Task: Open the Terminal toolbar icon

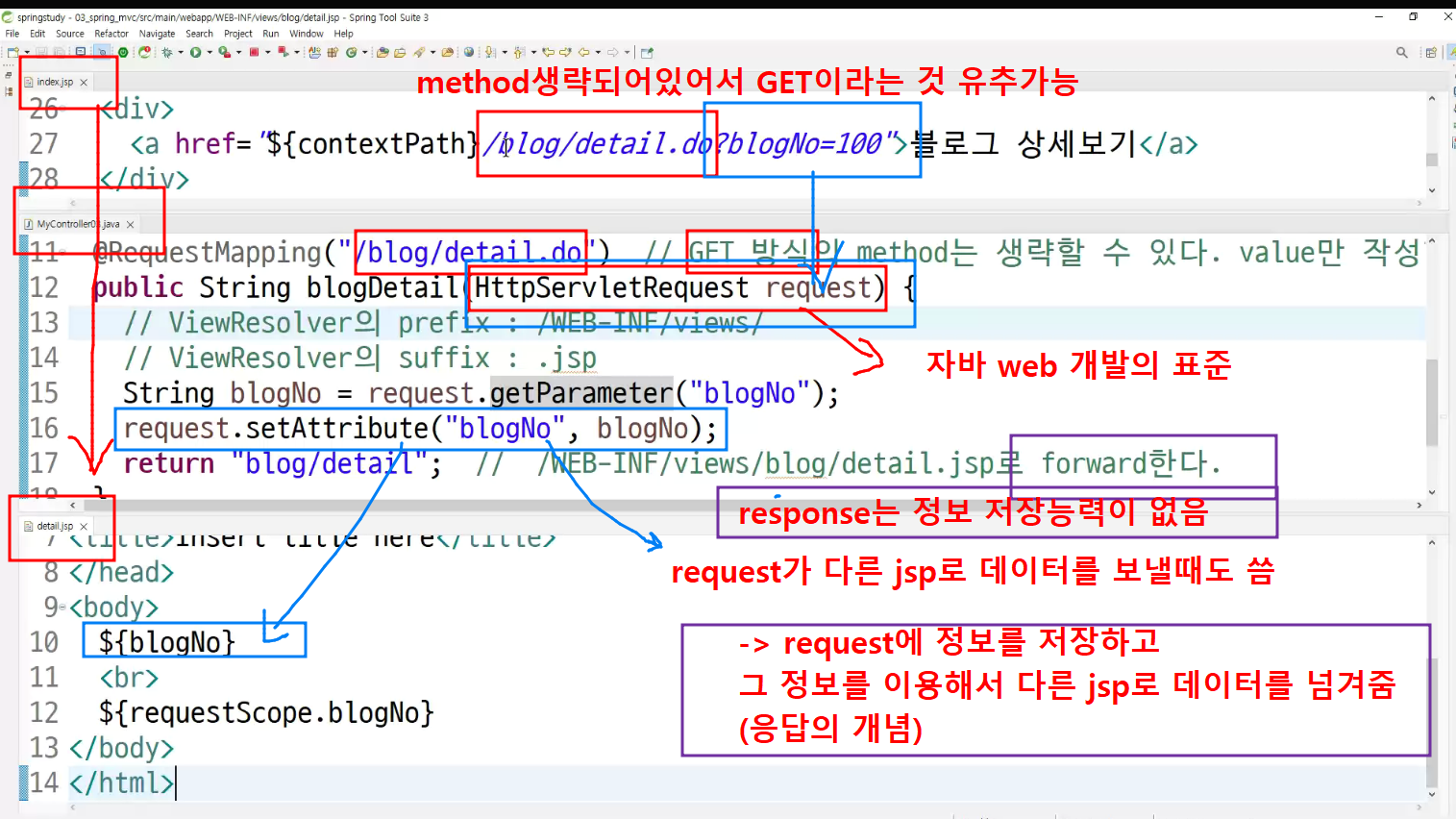Action: [x=81, y=52]
